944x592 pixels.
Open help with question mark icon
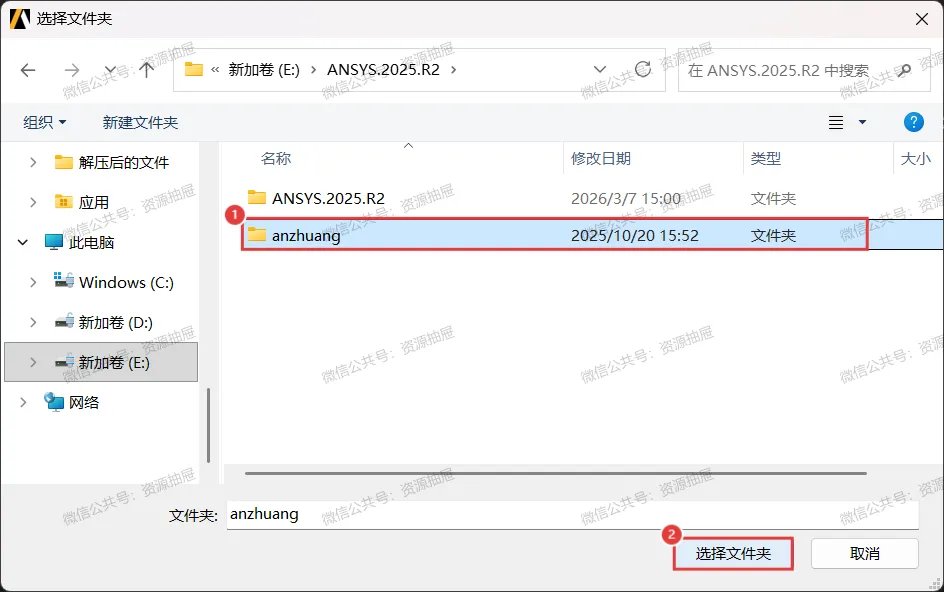[x=913, y=122]
